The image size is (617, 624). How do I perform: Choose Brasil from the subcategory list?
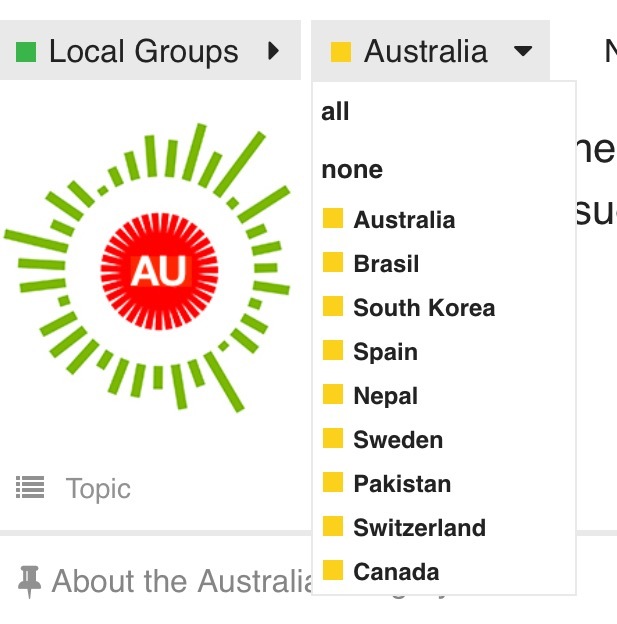(386, 264)
